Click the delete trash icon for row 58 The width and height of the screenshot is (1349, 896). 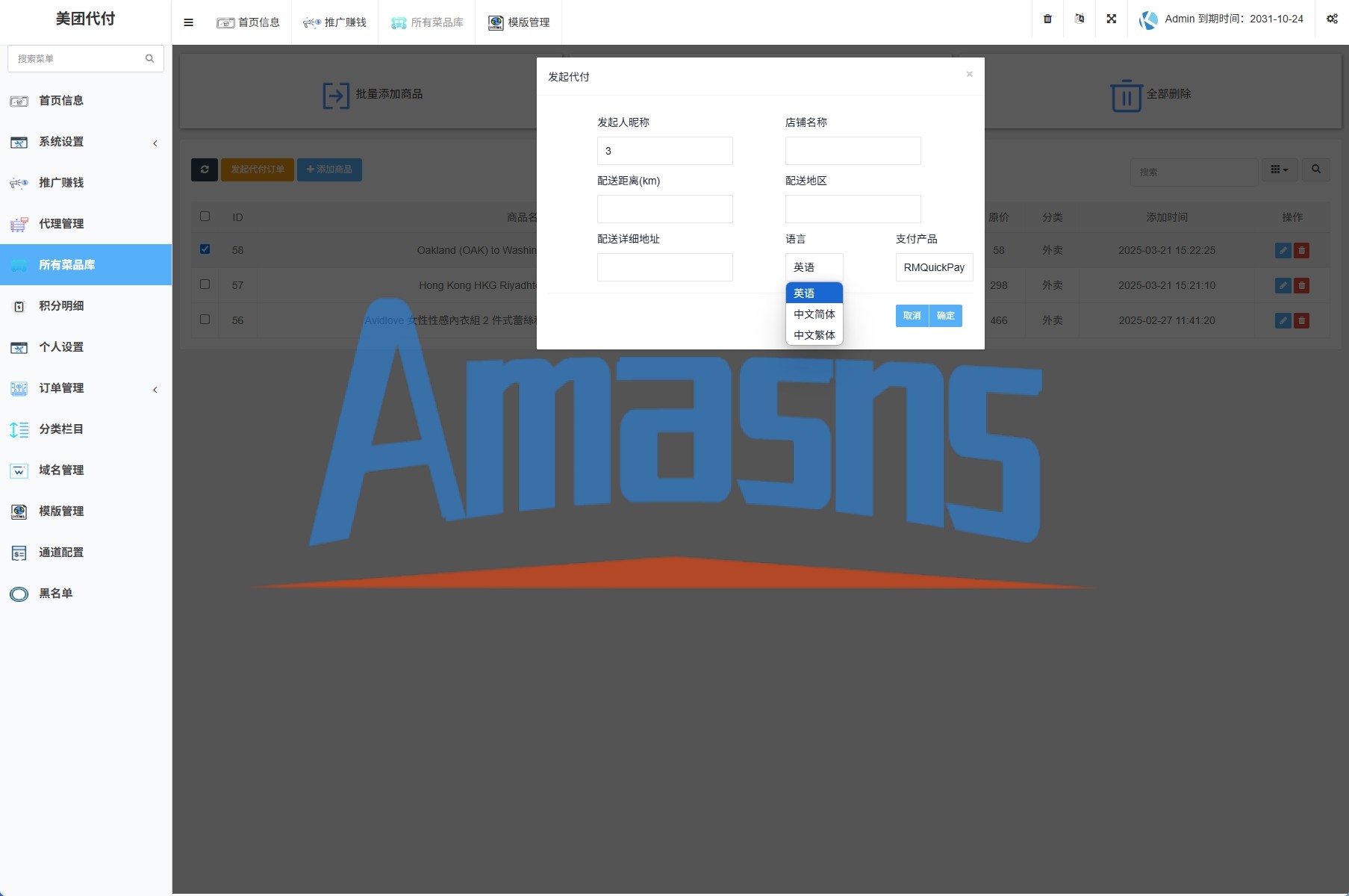1302,251
